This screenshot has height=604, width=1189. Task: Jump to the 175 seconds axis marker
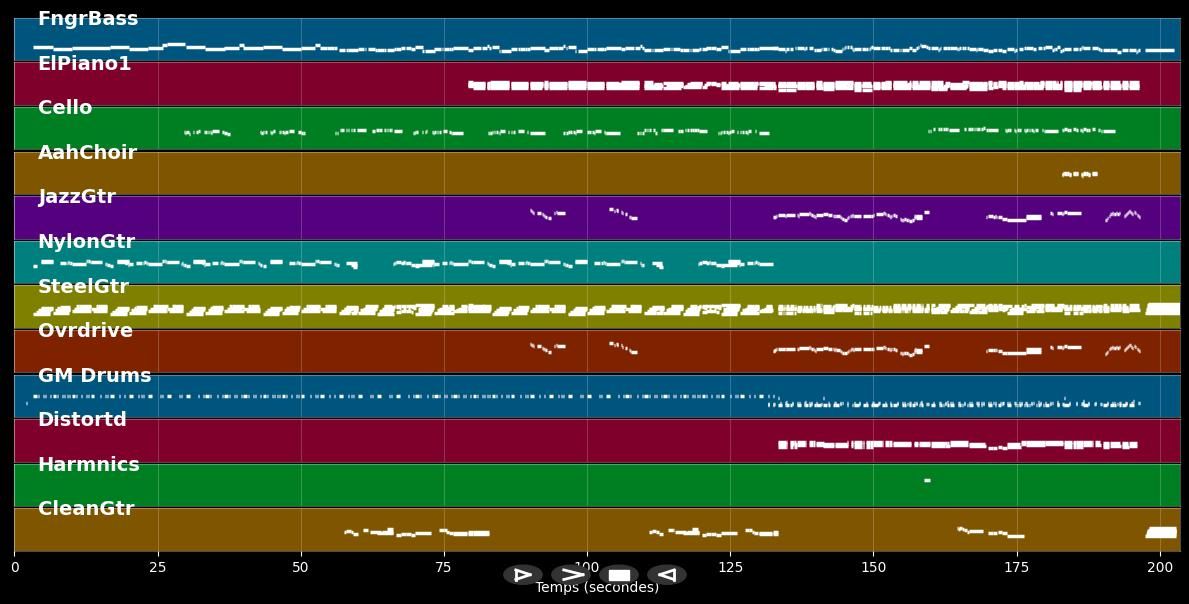click(1017, 567)
